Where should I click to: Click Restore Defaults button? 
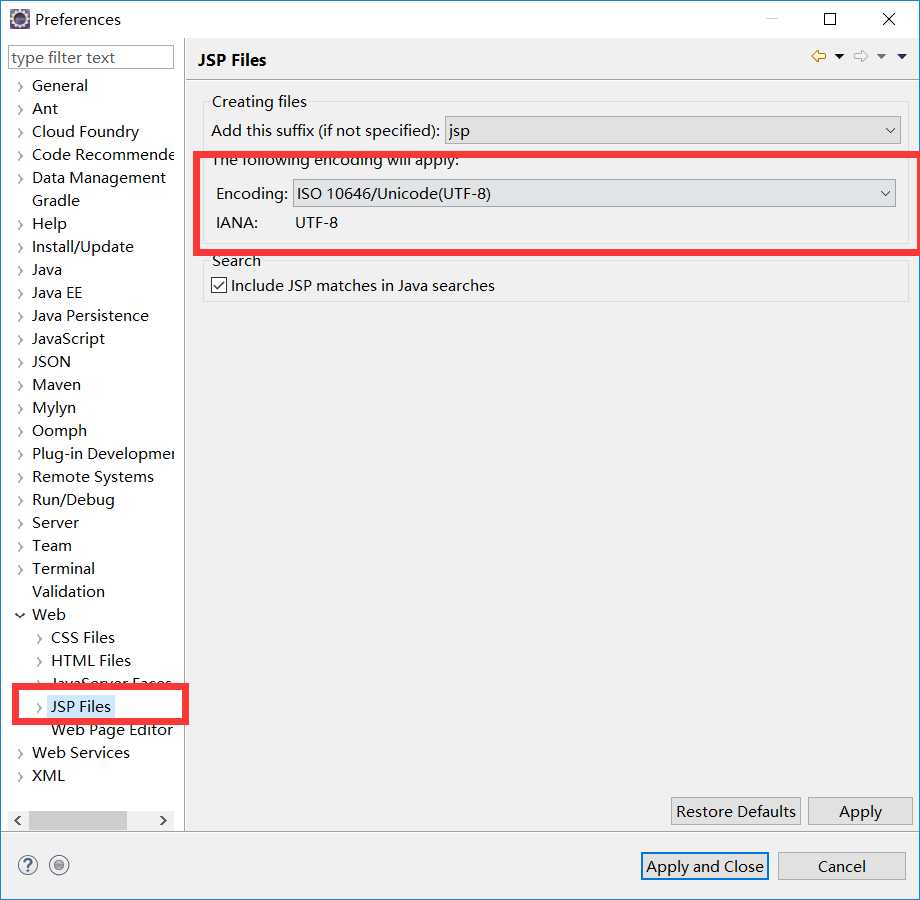point(736,811)
